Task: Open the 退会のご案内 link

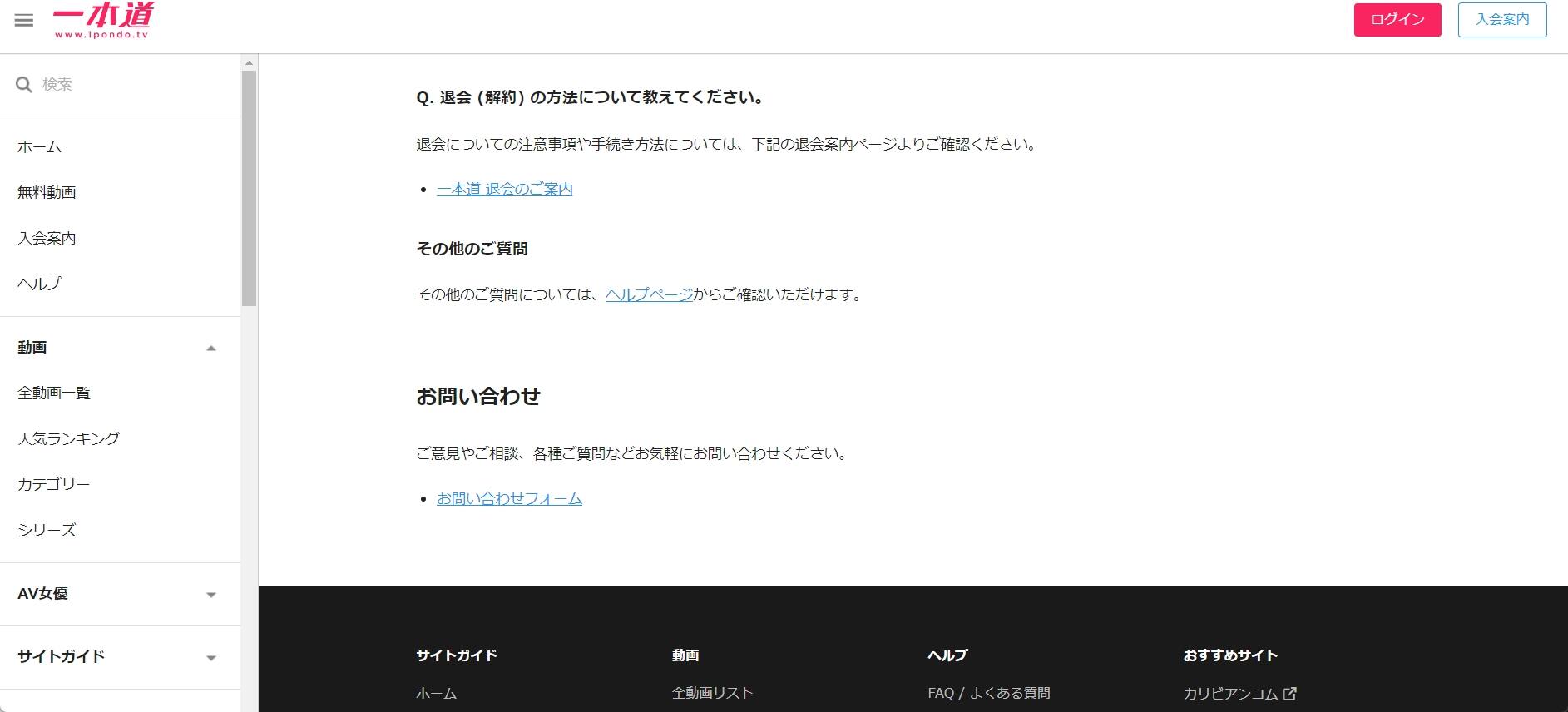Action: 504,190
